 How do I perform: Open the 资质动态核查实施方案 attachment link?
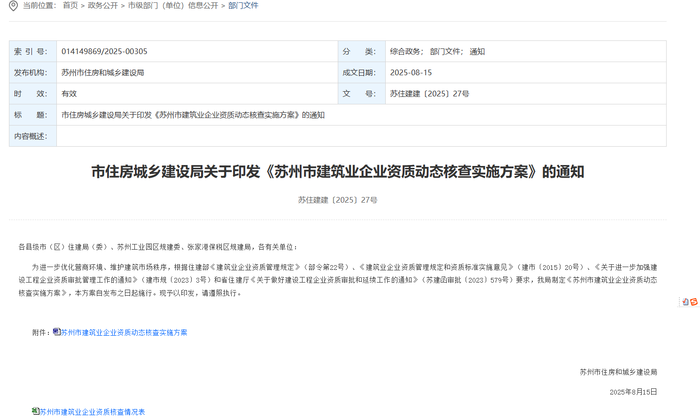tap(124, 332)
